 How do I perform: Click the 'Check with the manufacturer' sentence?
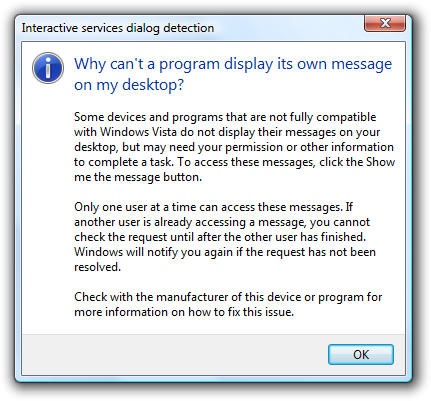click(x=228, y=297)
